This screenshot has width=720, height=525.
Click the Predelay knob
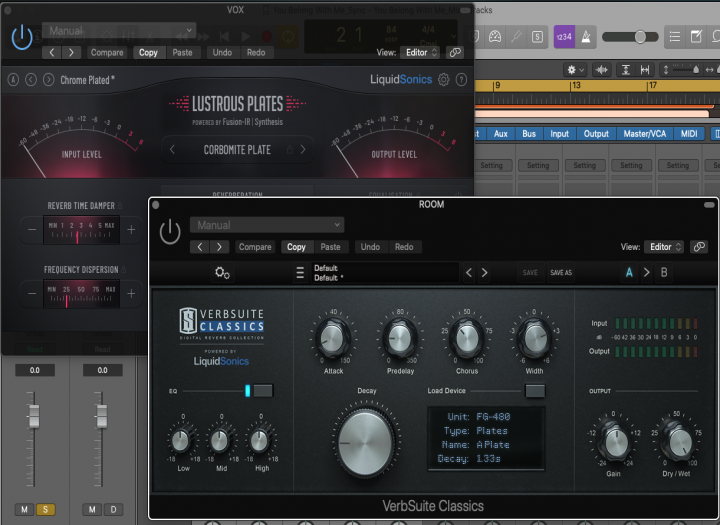point(399,339)
